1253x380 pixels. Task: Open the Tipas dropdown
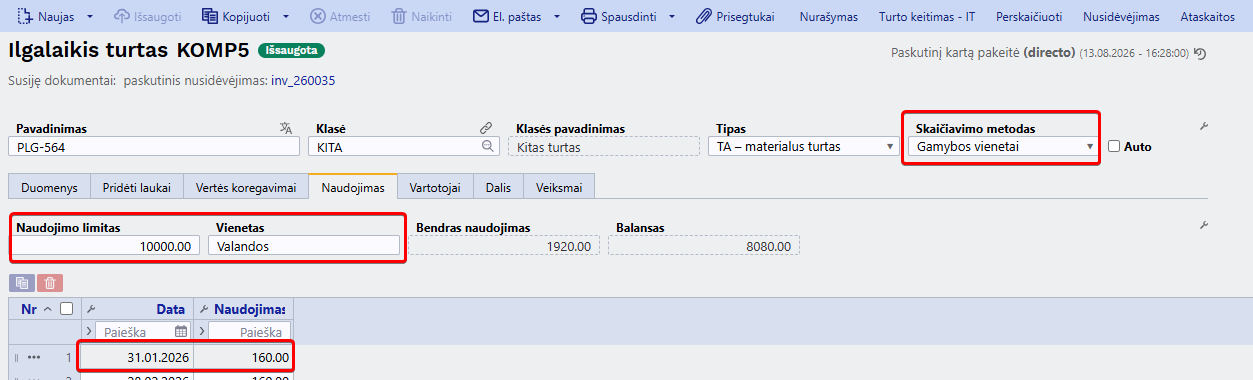click(804, 147)
